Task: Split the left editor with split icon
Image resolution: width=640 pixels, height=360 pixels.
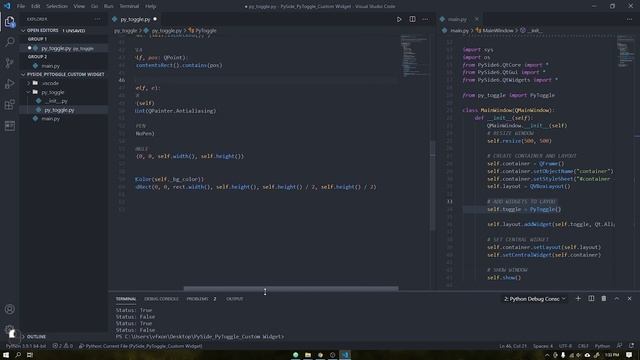Action: (413, 19)
